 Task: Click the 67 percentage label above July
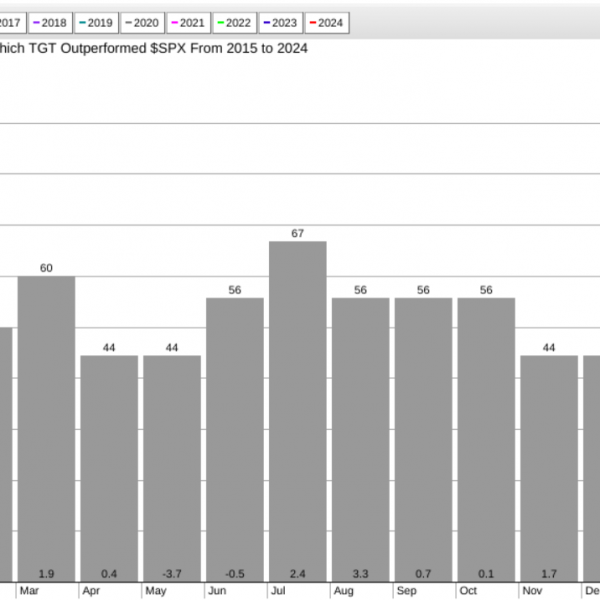298,233
